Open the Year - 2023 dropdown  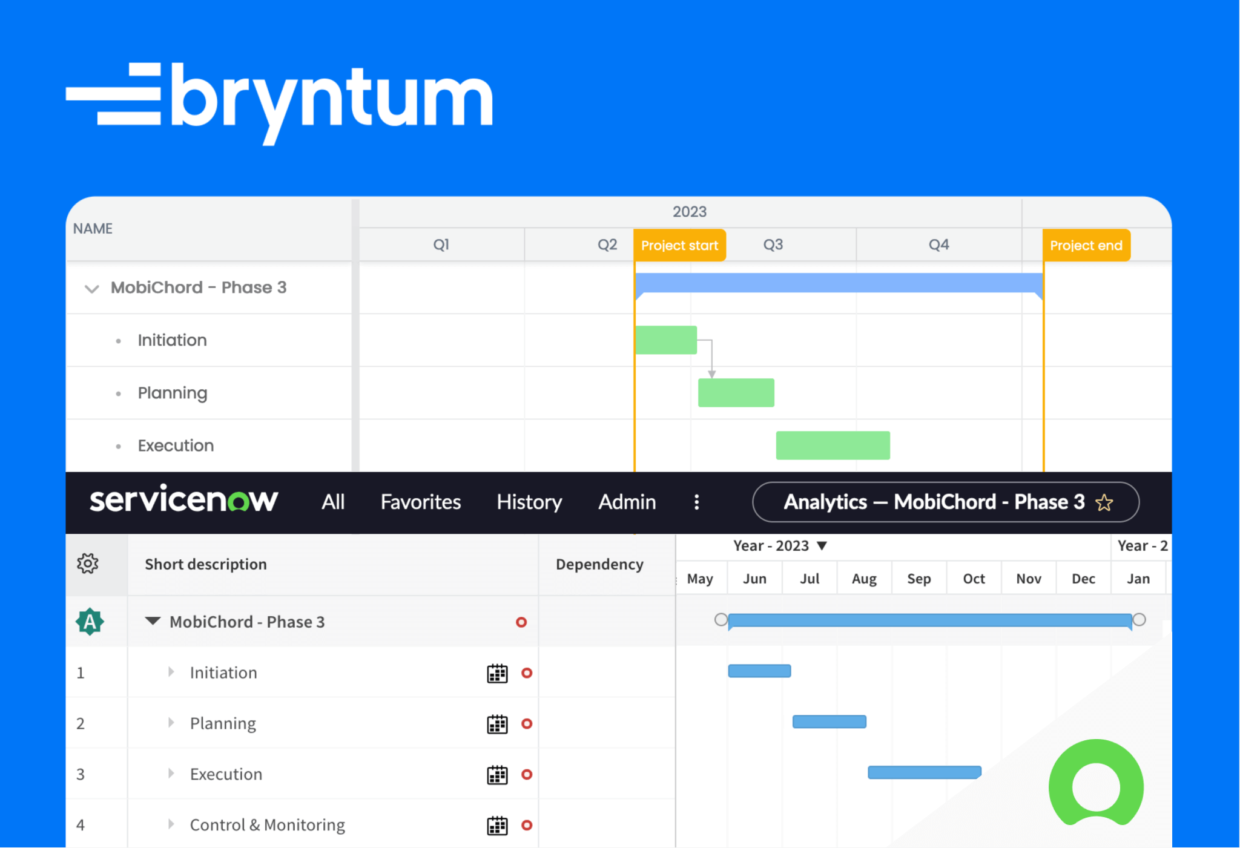click(781, 546)
